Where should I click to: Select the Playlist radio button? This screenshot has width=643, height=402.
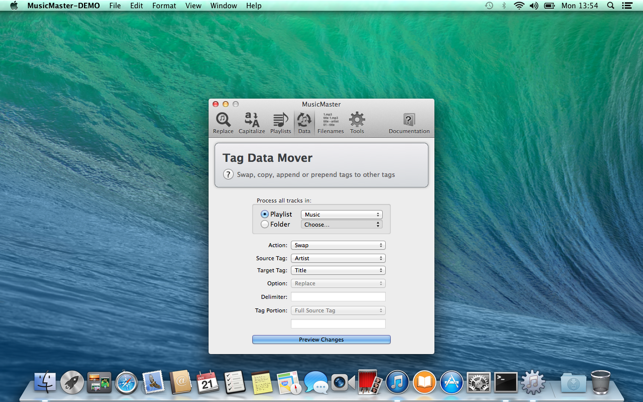point(264,214)
